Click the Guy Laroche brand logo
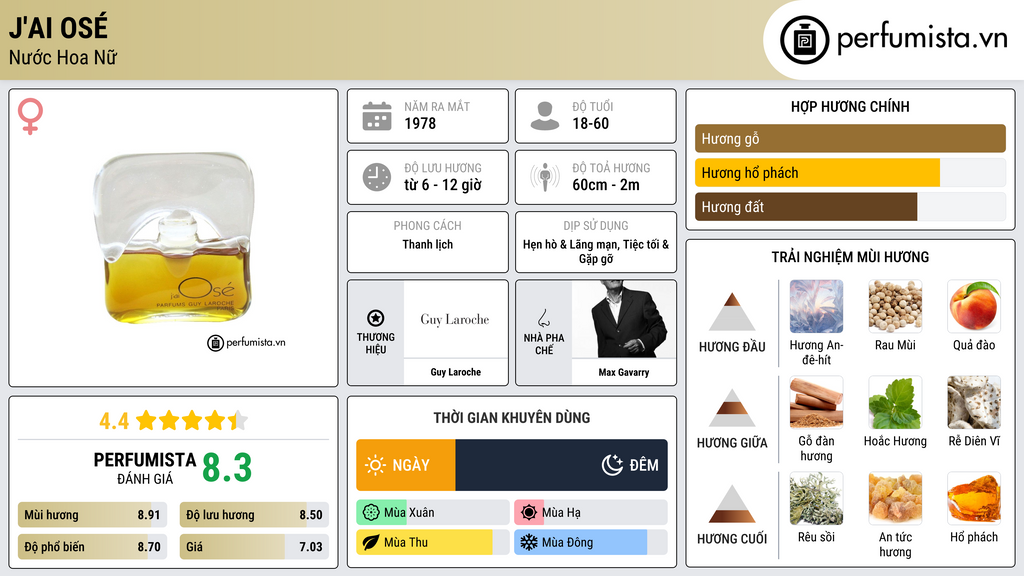This screenshot has width=1024, height=576. (x=455, y=319)
